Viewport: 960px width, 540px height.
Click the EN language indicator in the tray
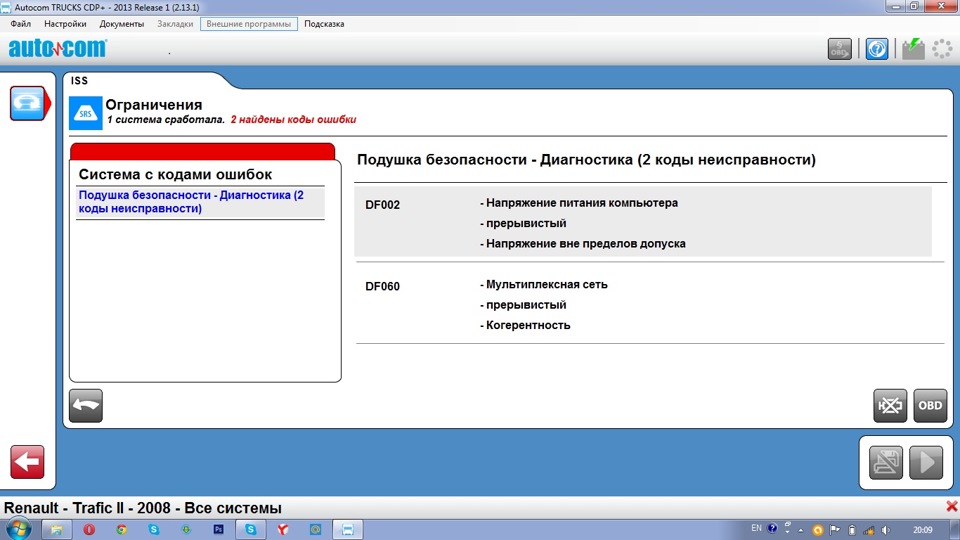[756, 528]
